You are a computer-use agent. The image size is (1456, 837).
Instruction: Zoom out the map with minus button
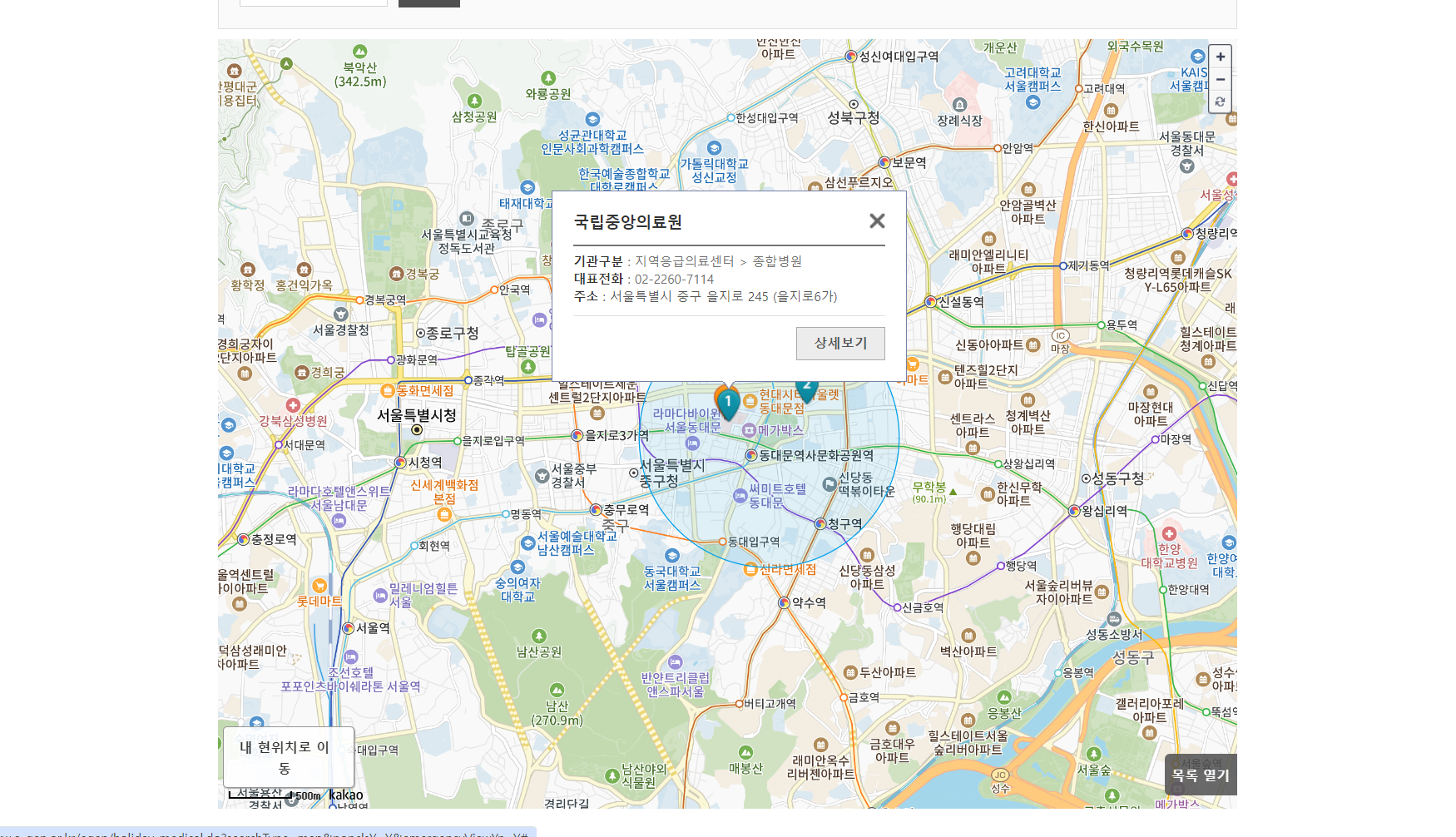pyautogui.click(x=1220, y=80)
